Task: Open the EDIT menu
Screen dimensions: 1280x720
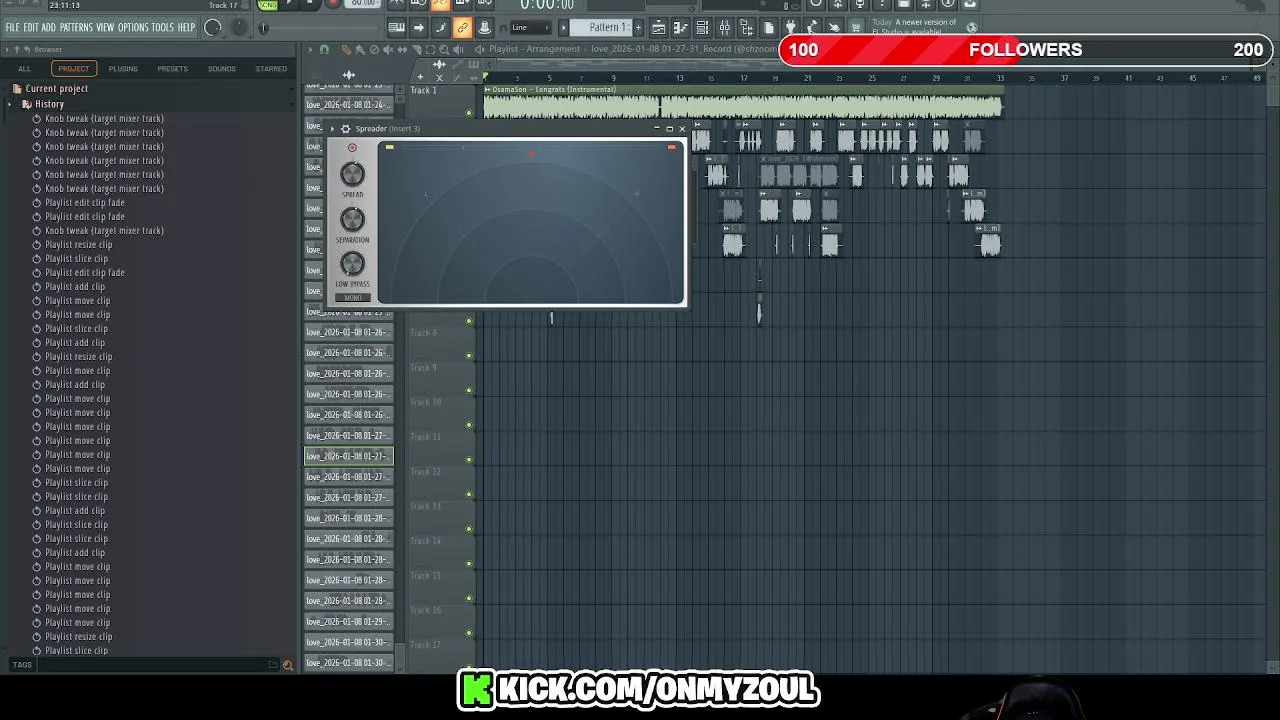Action: pos(31,27)
